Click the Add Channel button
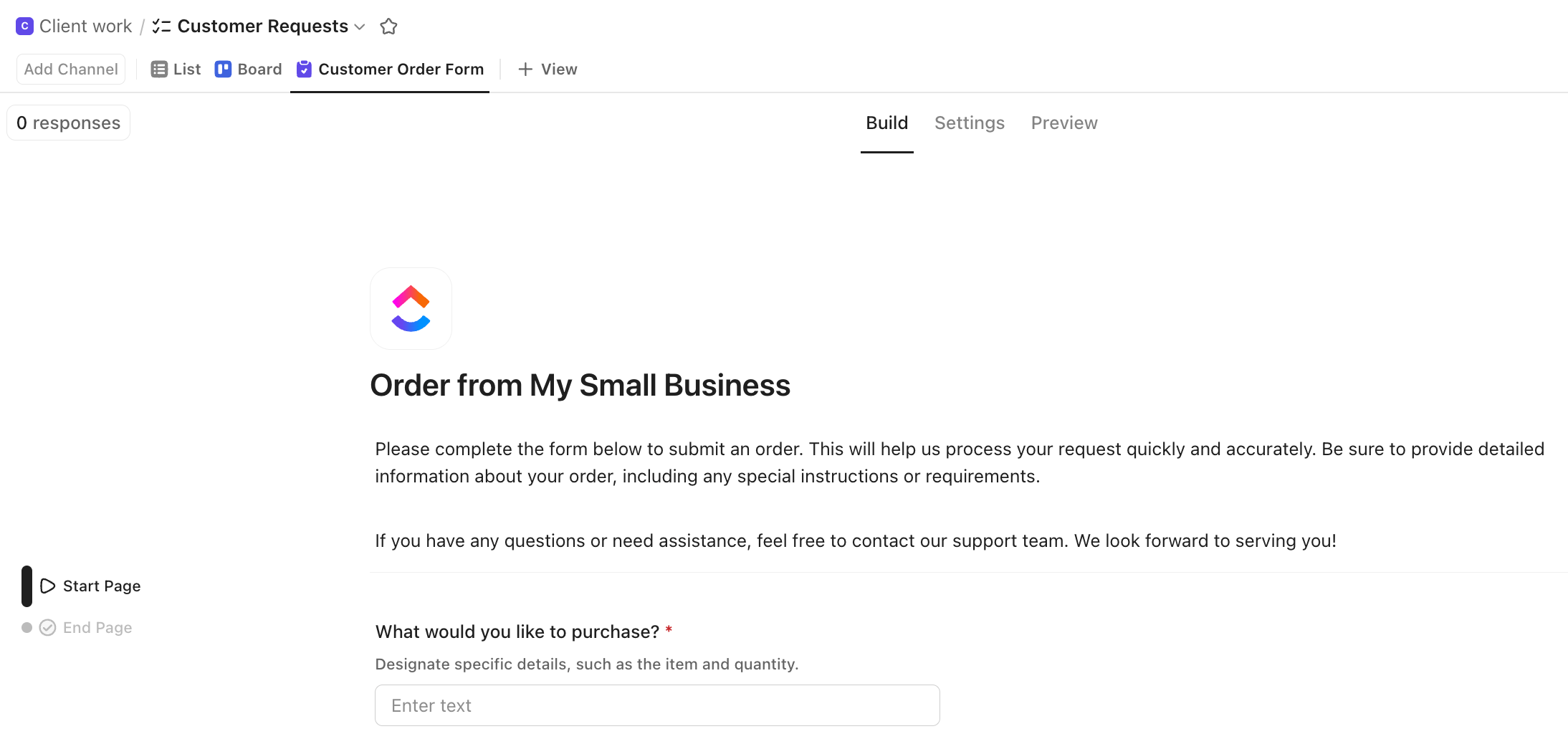Image resolution: width=1568 pixels, height=734 pixels. click(70, 69)
